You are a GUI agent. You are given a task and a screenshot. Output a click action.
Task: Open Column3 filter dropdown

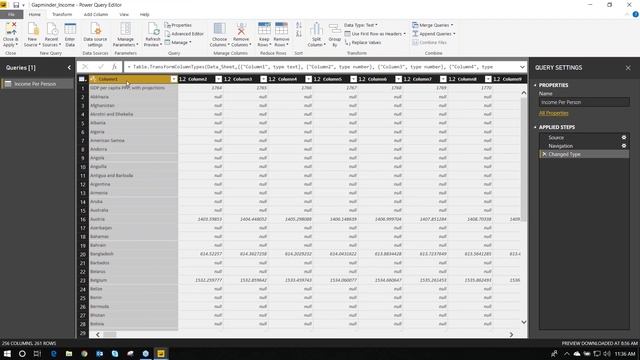point(264,79)
